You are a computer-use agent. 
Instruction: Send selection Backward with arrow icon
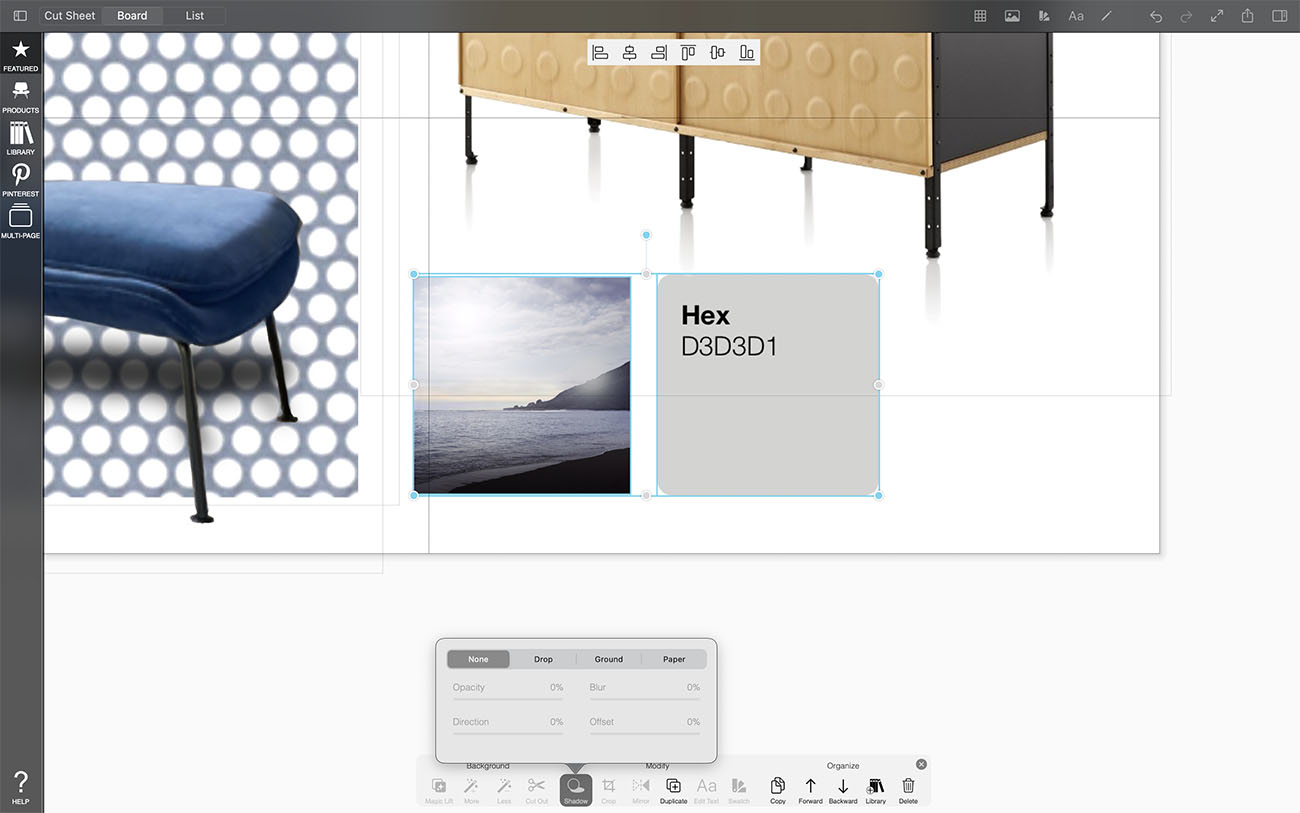(843, 789)
